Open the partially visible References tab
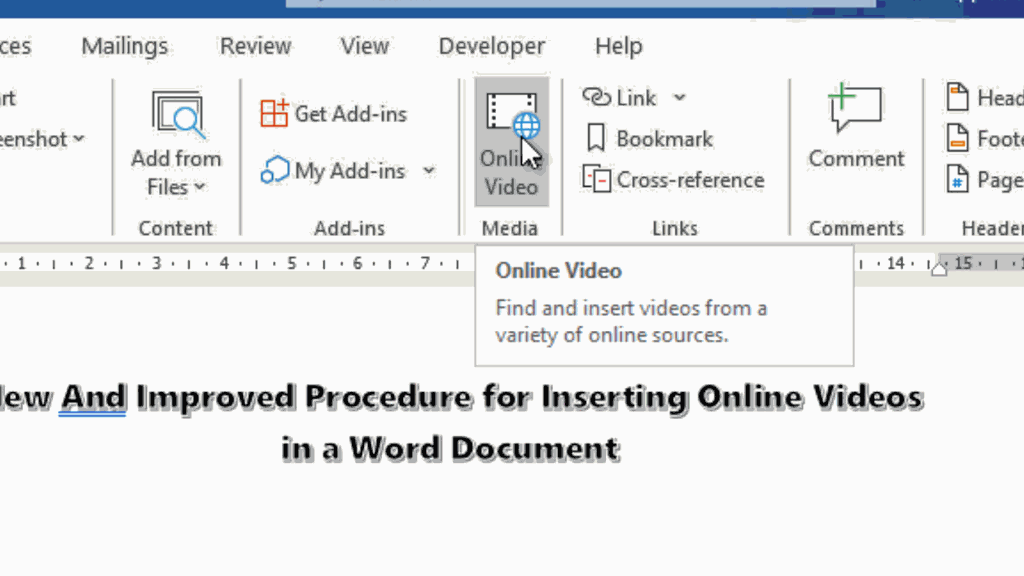Screen dimensions: 1024x576 coord(15,46)
